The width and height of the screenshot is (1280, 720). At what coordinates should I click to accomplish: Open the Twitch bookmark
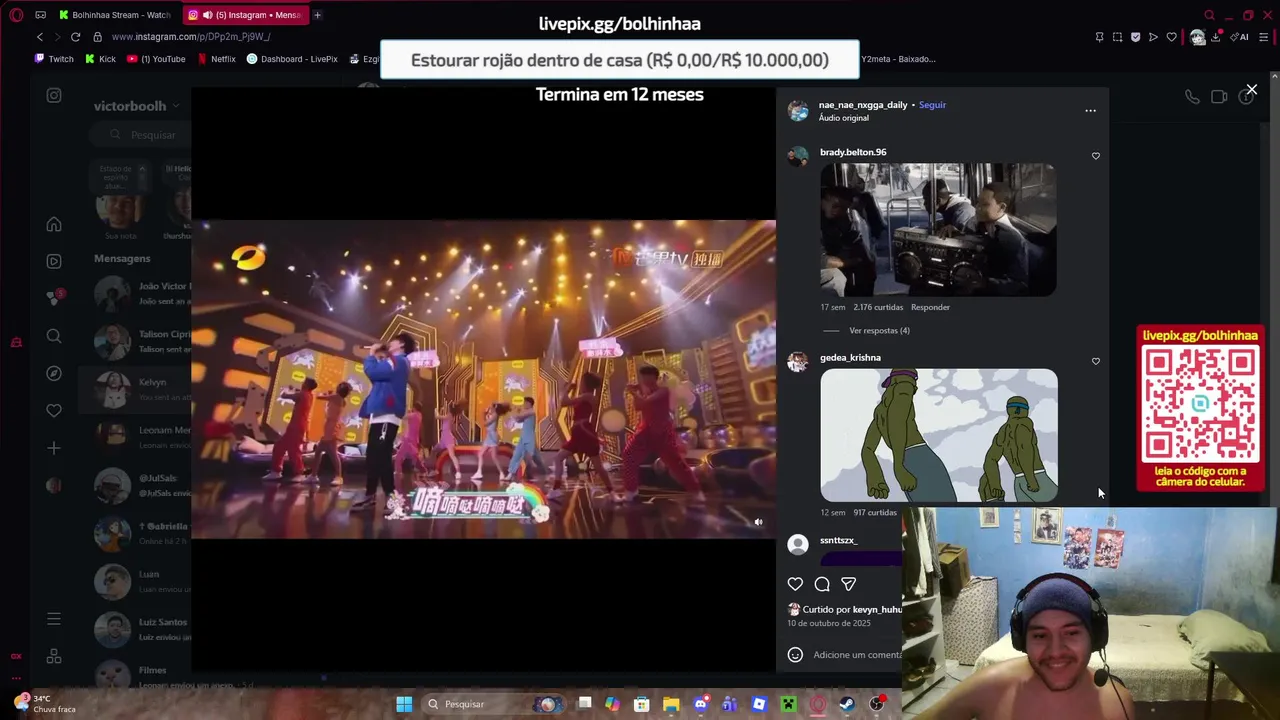54,59
